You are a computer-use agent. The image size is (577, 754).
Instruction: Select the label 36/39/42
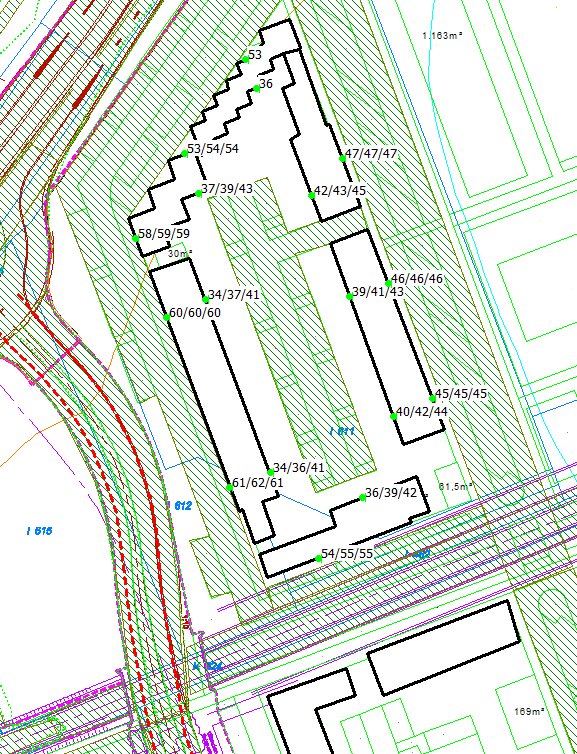click(x=391, y=493)
